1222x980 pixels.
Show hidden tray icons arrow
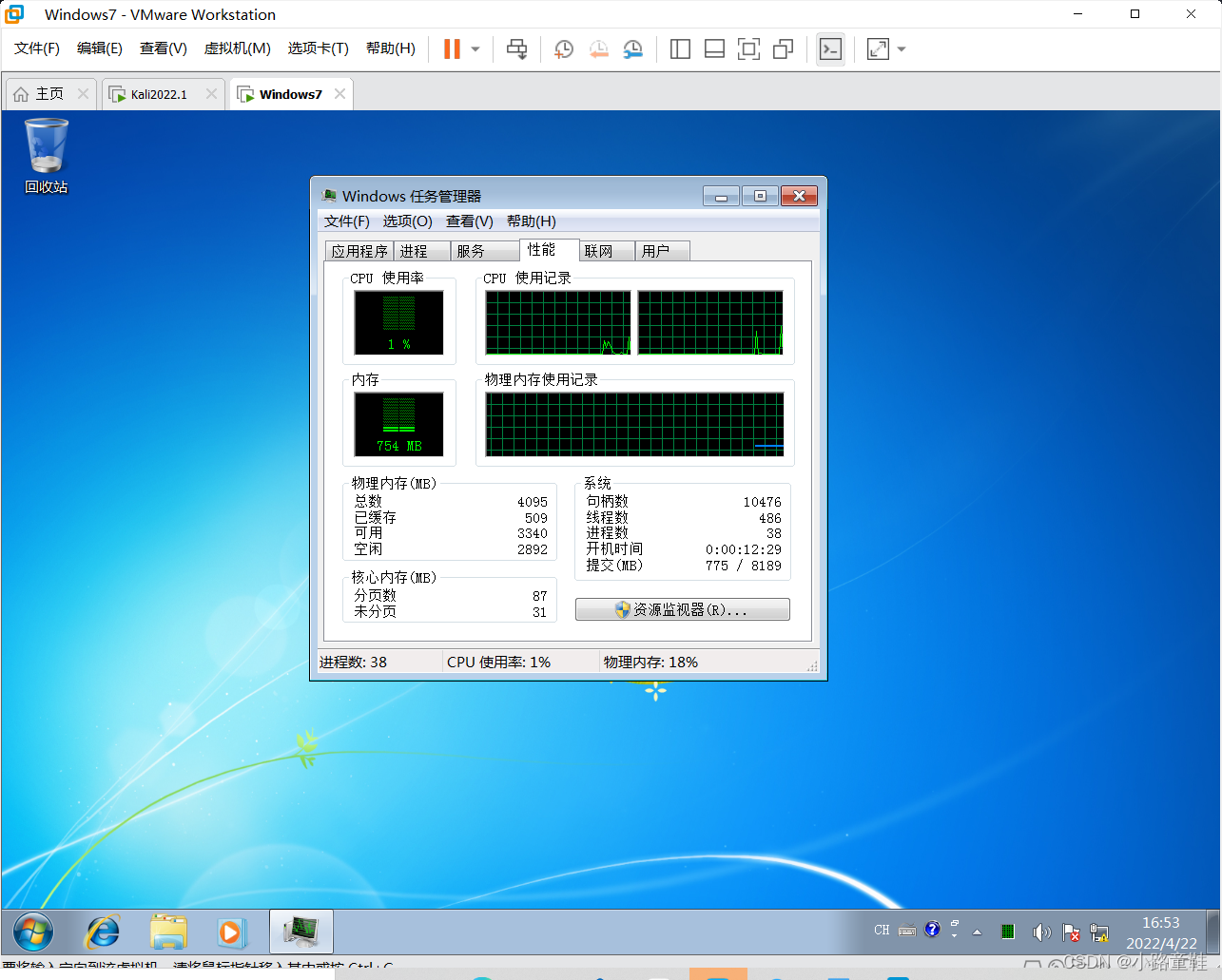(x=977, y=932)
